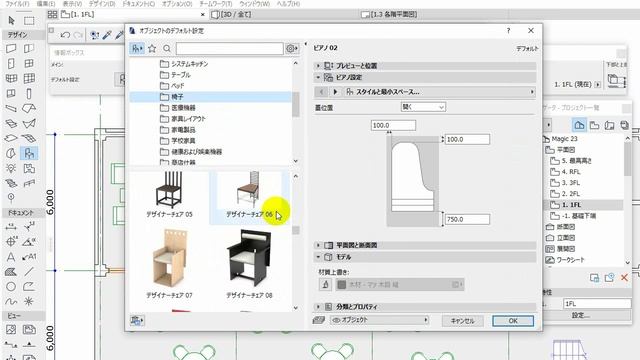
Task: Open the デザイン menu
Action: [102, 3]
